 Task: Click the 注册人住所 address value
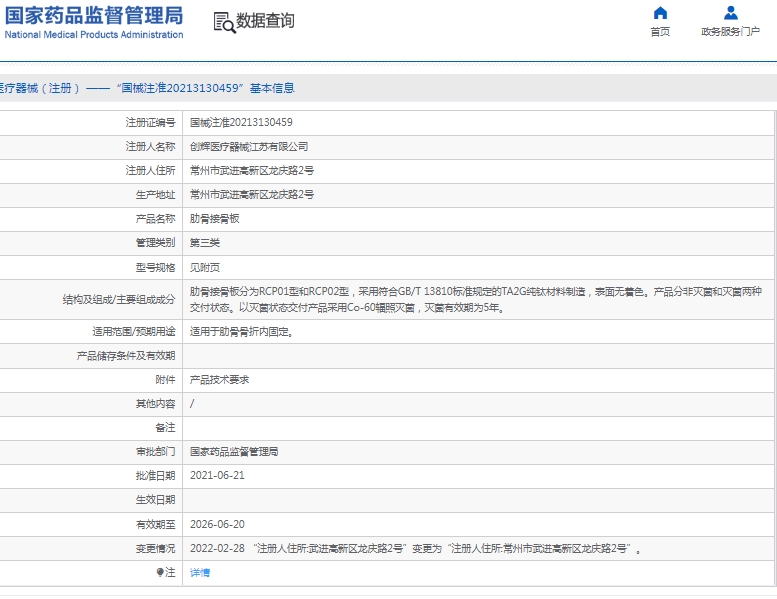252,170
